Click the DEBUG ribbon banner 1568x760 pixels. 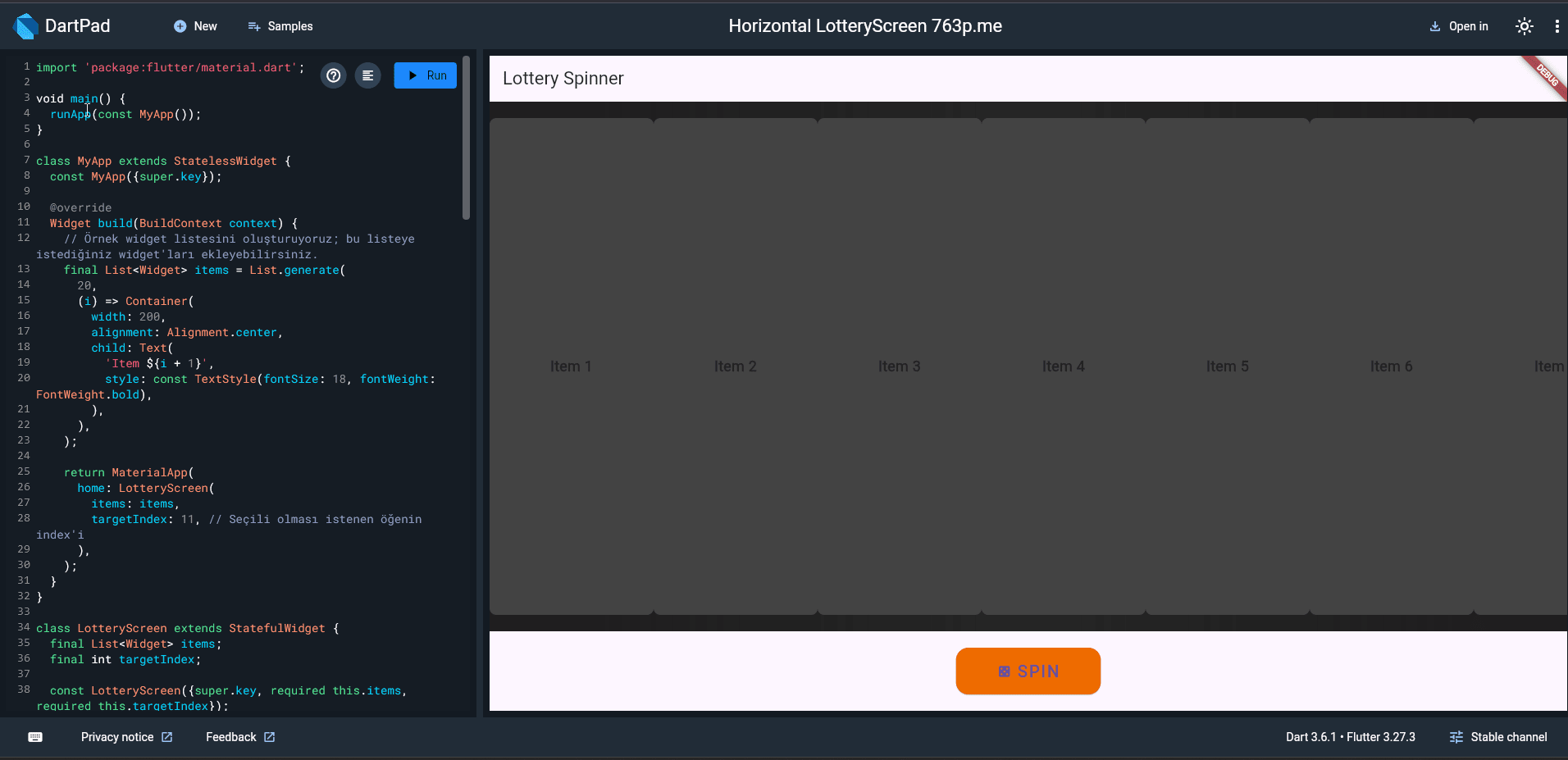point(1548,78)
